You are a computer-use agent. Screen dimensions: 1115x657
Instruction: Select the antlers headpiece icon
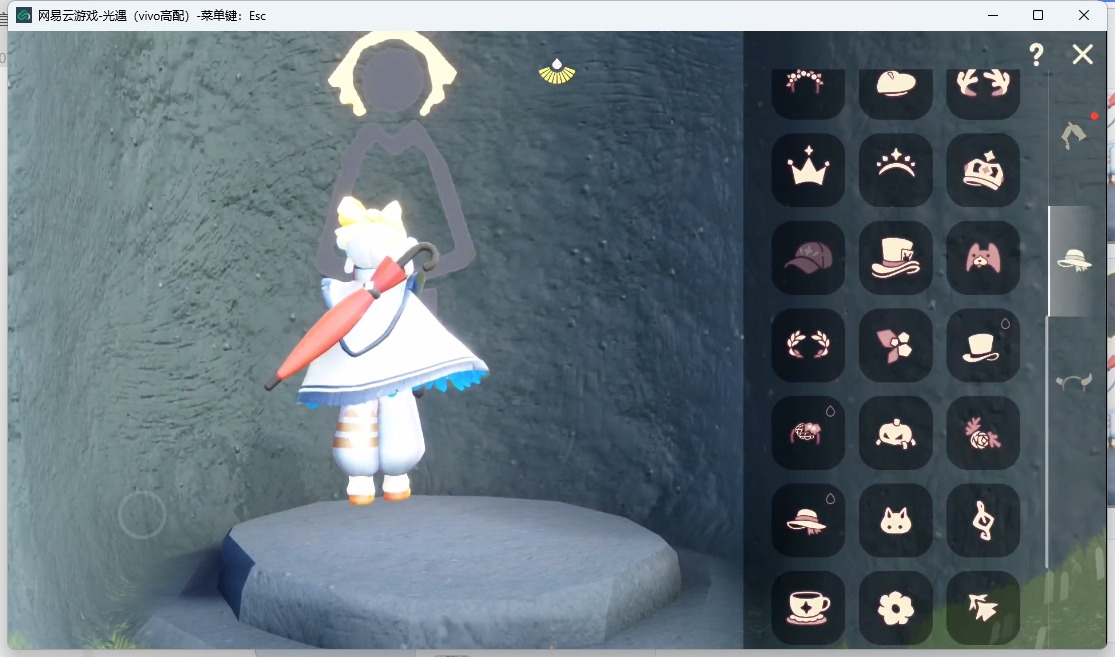click(x=983, y=92)
